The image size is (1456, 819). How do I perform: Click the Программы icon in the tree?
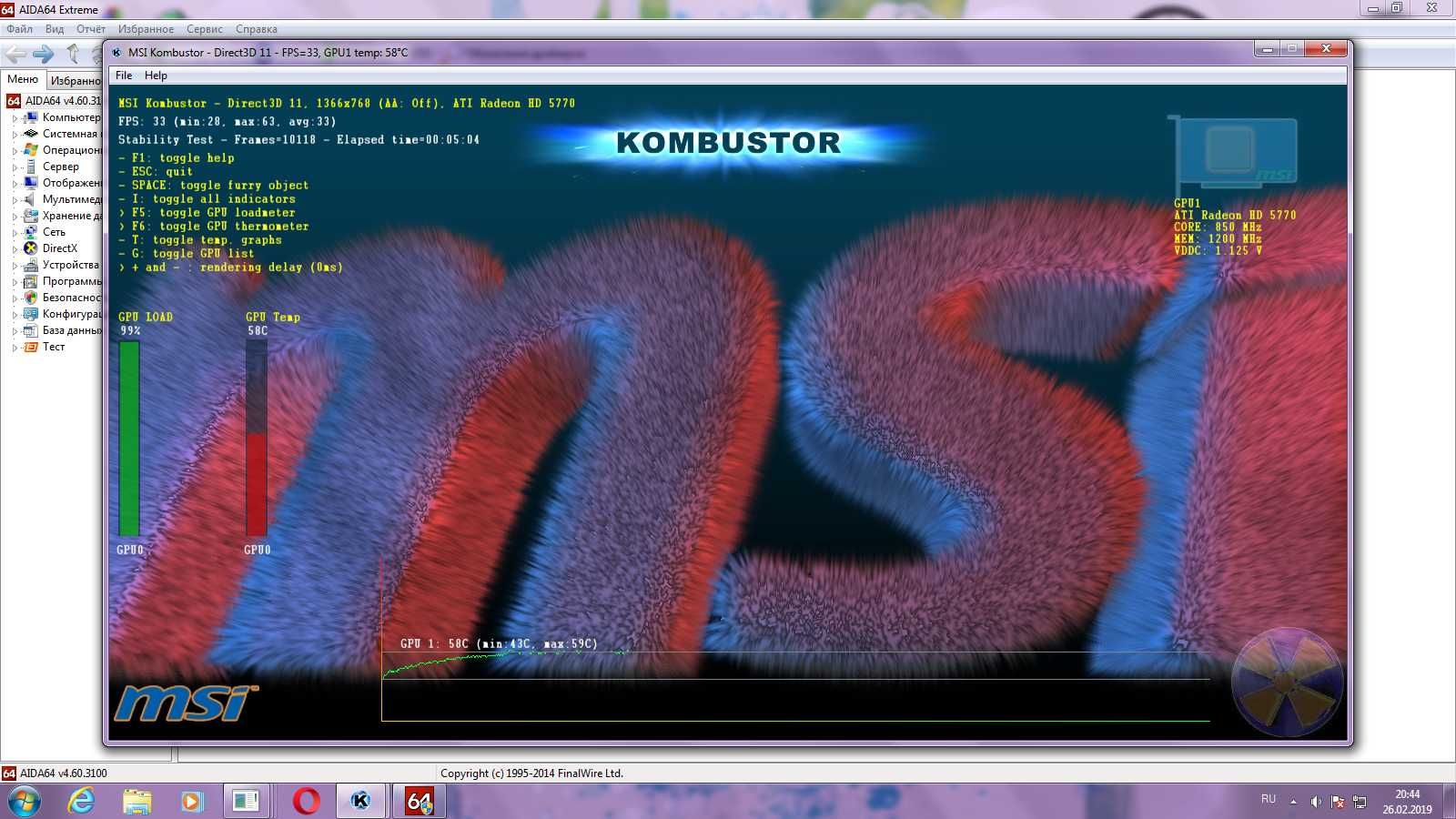31,281
